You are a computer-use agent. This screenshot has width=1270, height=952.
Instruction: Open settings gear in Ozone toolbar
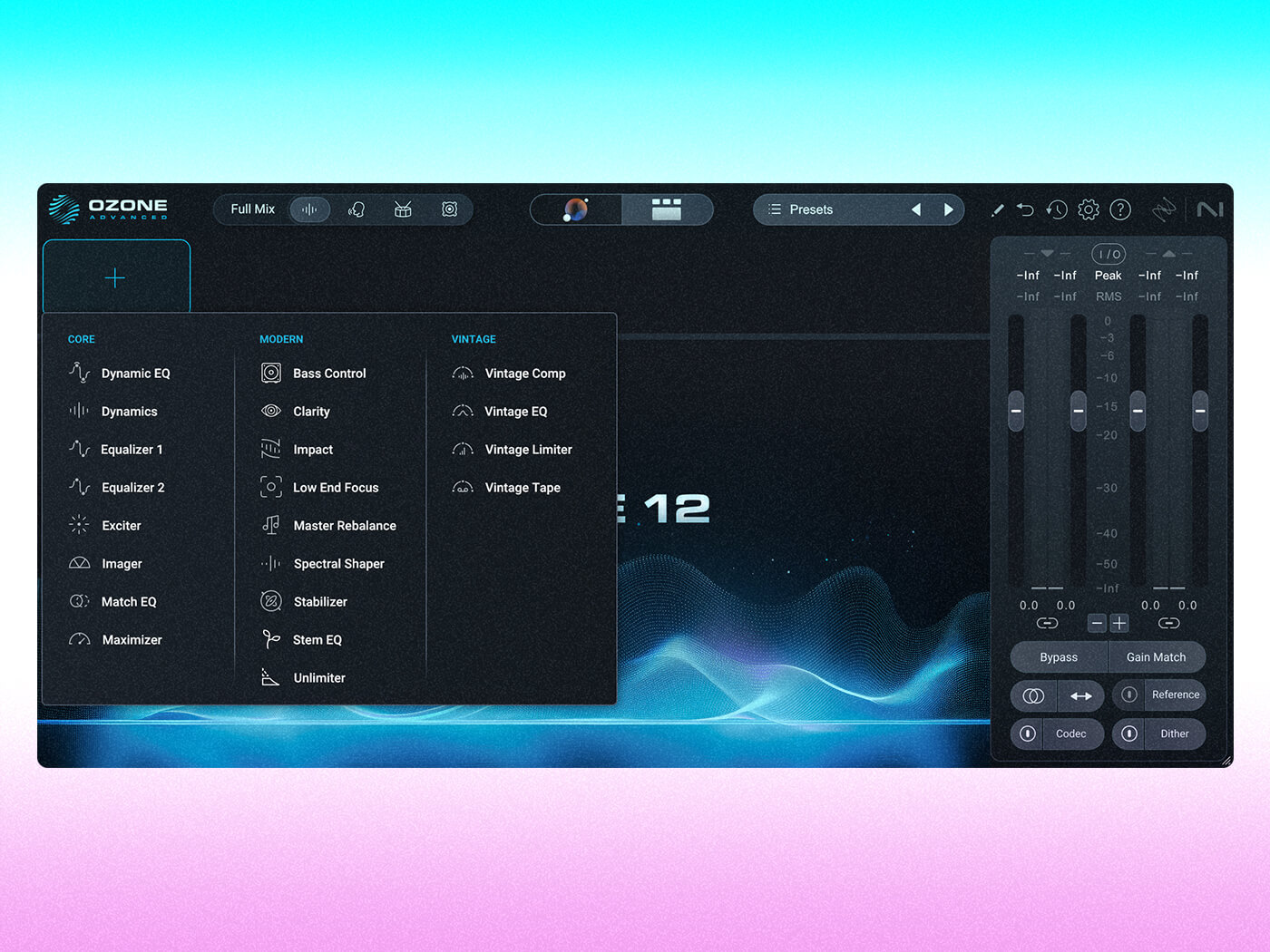(x=1088, y=209)
